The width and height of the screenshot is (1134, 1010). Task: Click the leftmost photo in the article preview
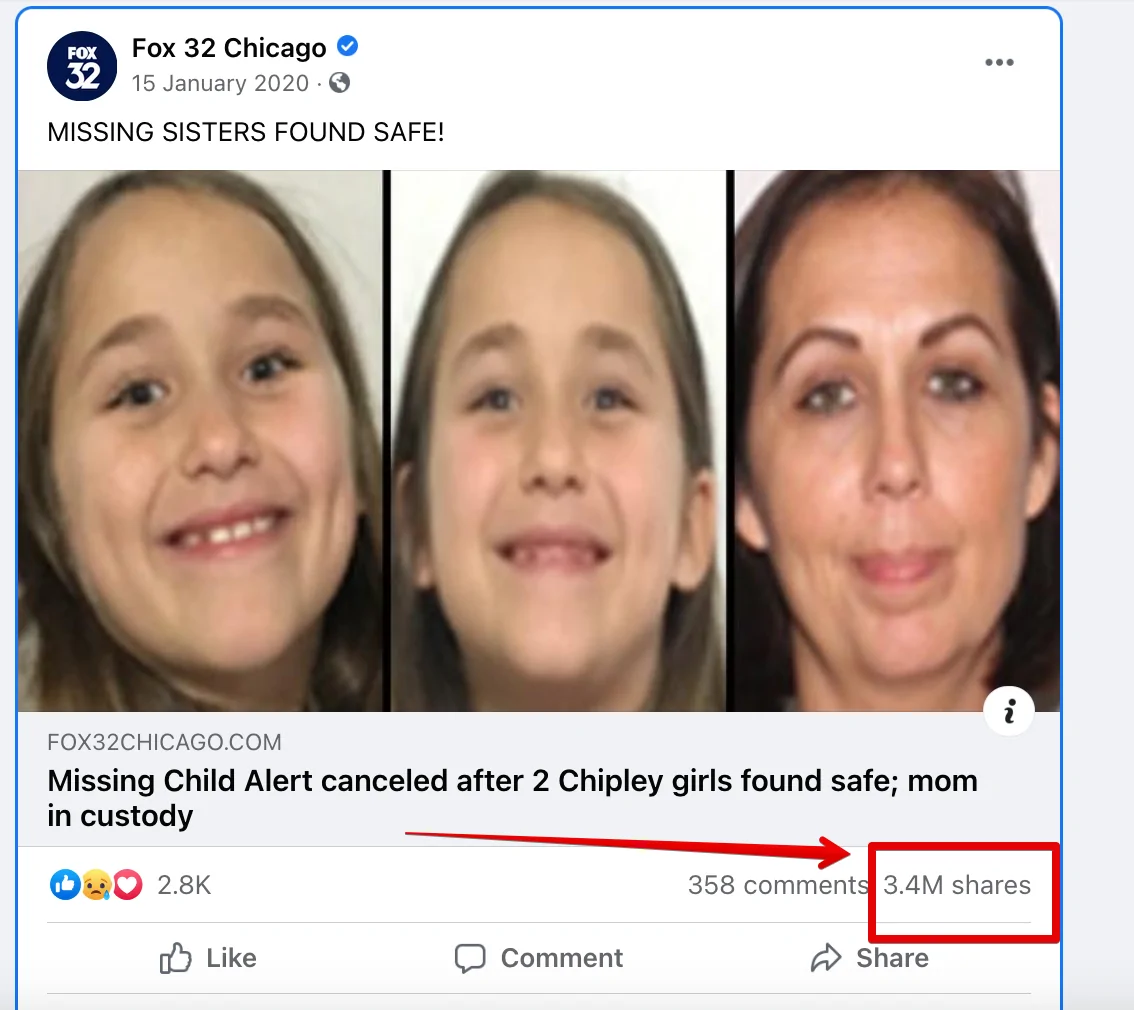(200, 441)
